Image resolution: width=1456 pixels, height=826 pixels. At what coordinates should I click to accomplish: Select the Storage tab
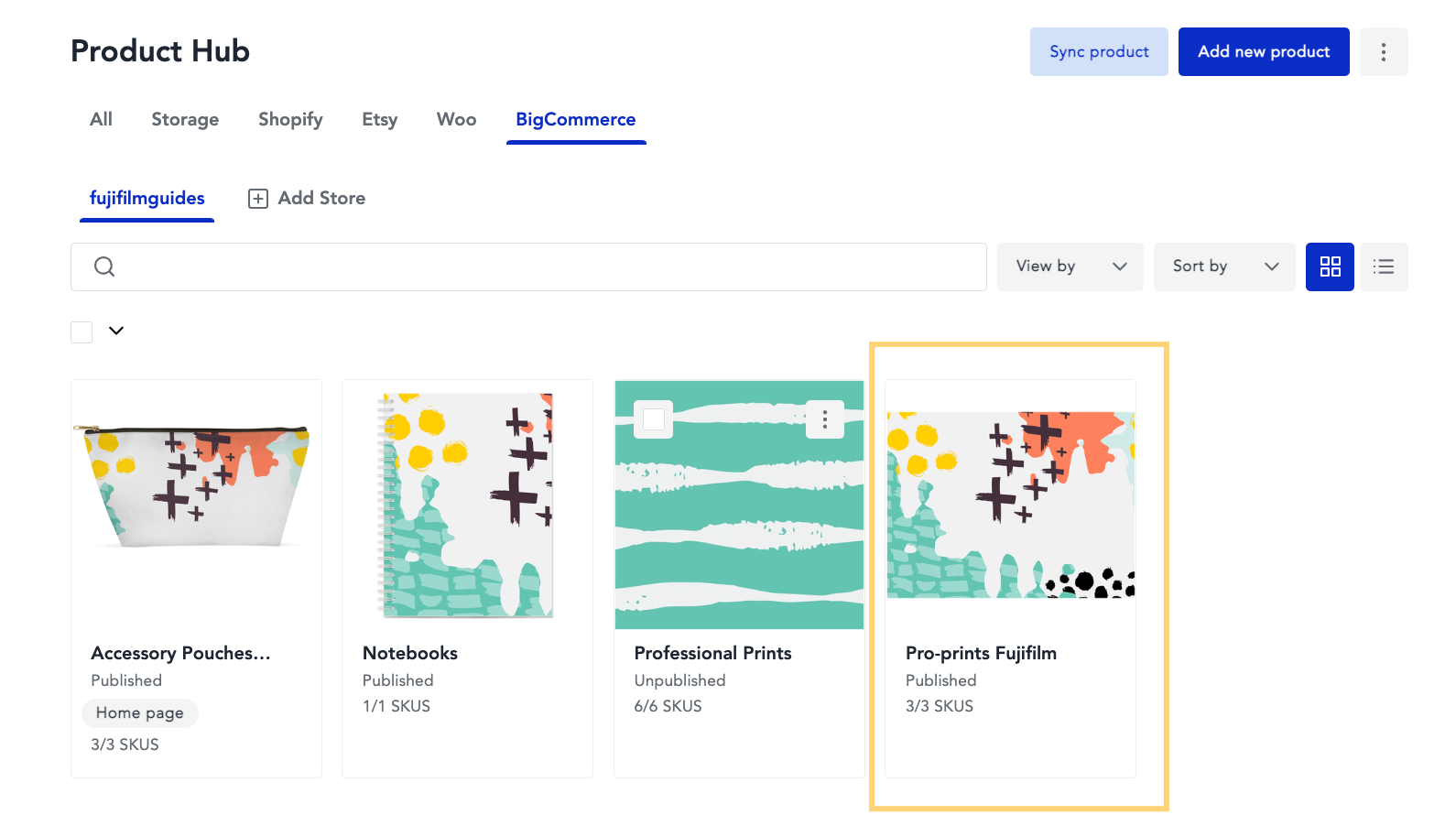click(x=185, y=119)
